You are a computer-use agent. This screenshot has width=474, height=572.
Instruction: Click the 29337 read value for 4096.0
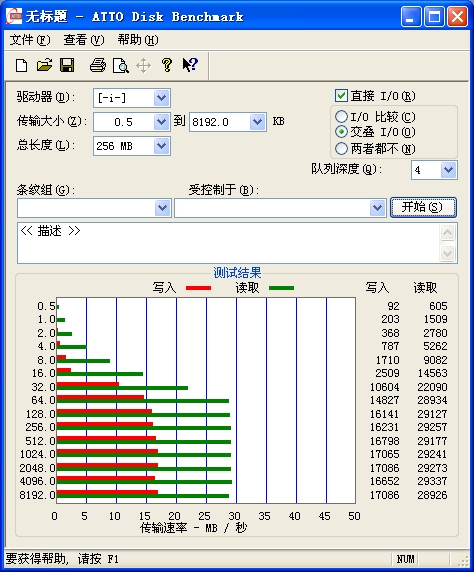[x=432, y=481]
